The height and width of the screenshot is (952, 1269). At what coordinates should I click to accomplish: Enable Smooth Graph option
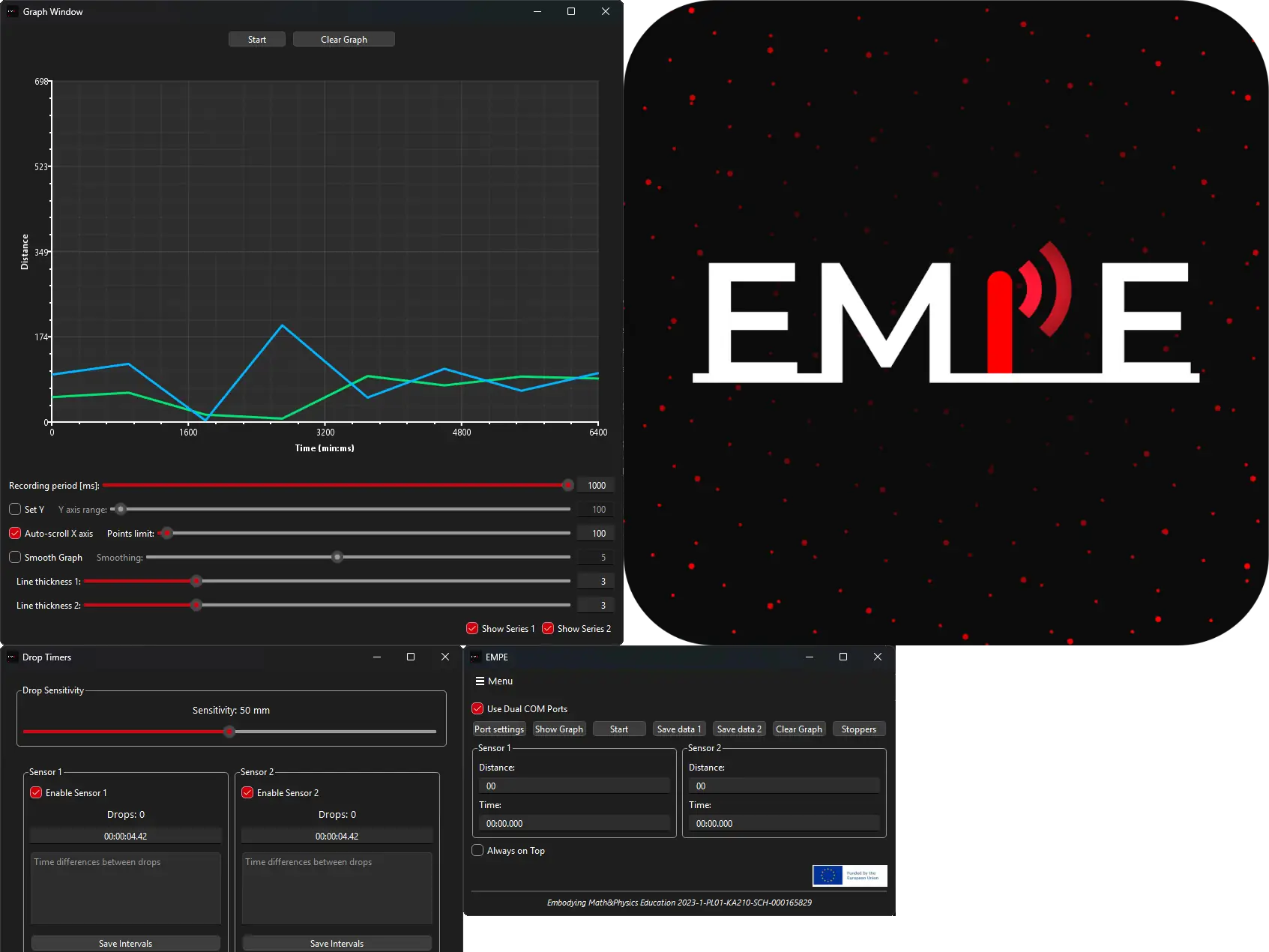point(15,557)
